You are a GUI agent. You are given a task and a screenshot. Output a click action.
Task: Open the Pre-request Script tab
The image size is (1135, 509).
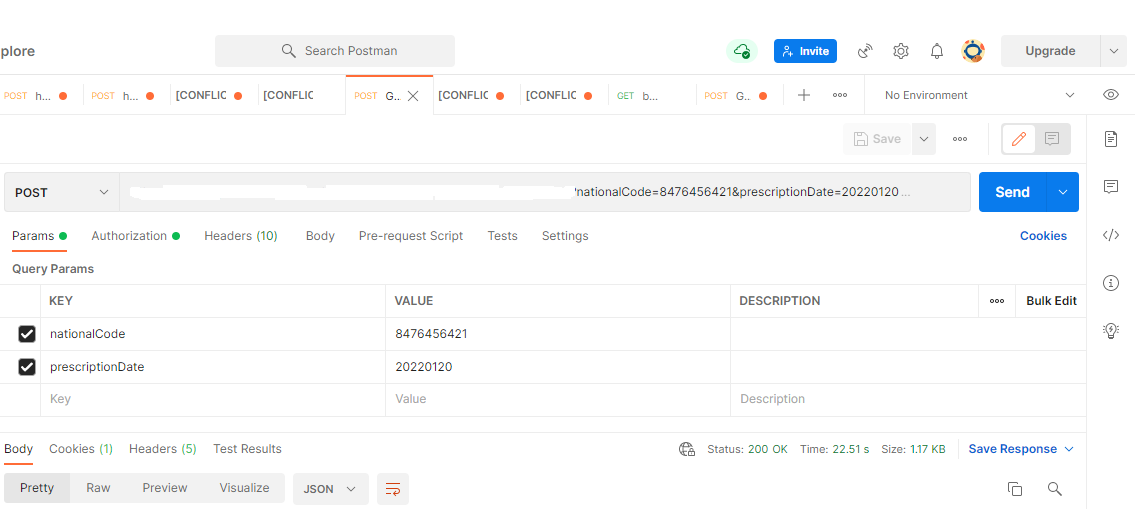point(410,235)
